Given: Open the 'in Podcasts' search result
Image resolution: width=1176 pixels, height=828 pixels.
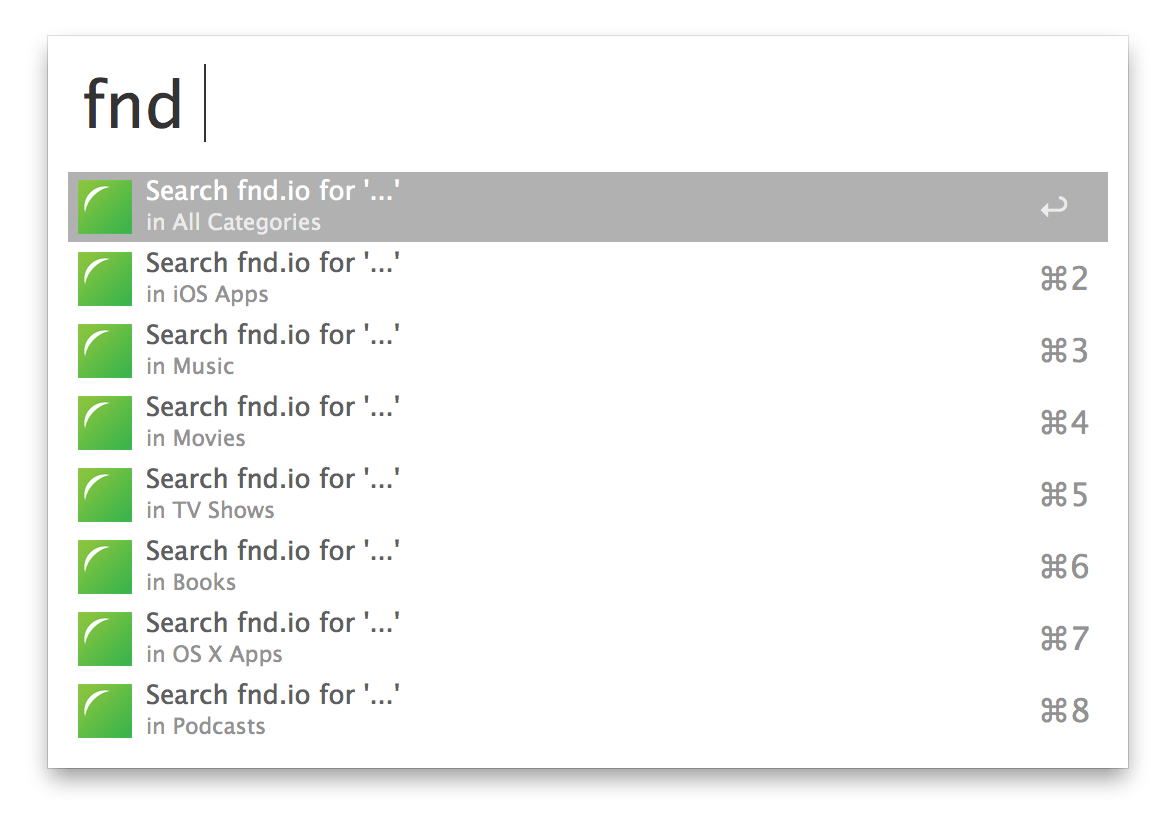Looking at the screenshot, I should pyautogui.click(x=588, y=711).
